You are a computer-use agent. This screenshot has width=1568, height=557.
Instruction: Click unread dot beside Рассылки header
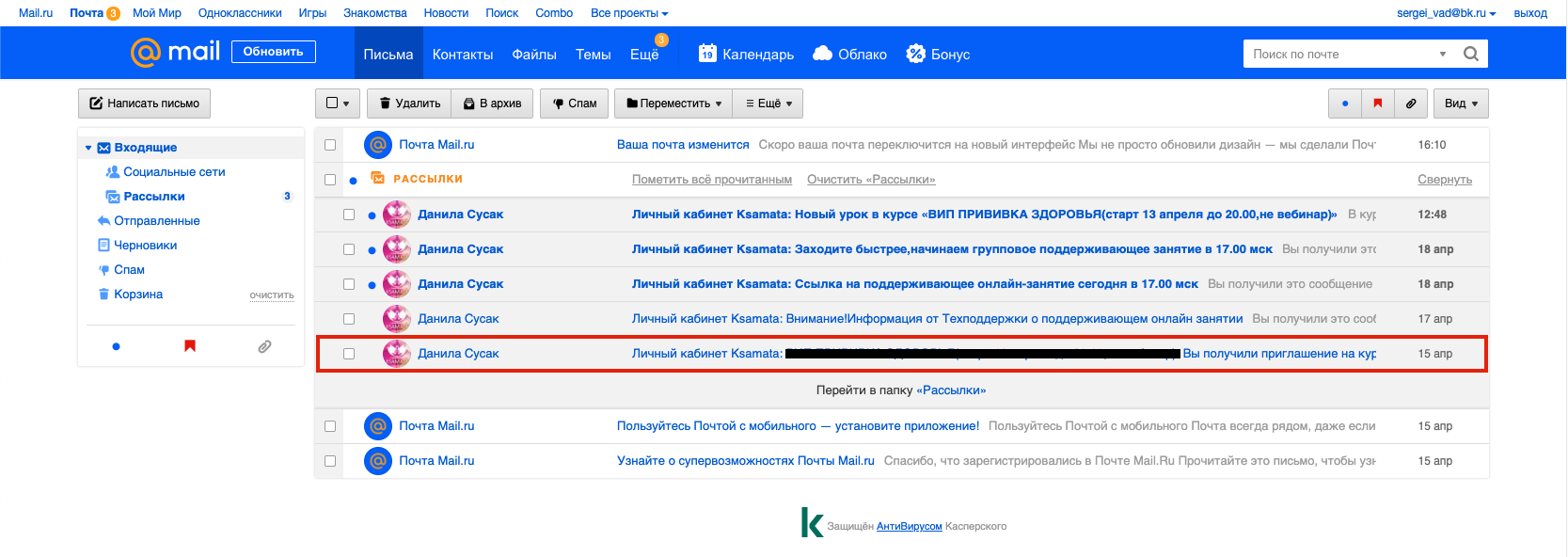click(353, 181)
